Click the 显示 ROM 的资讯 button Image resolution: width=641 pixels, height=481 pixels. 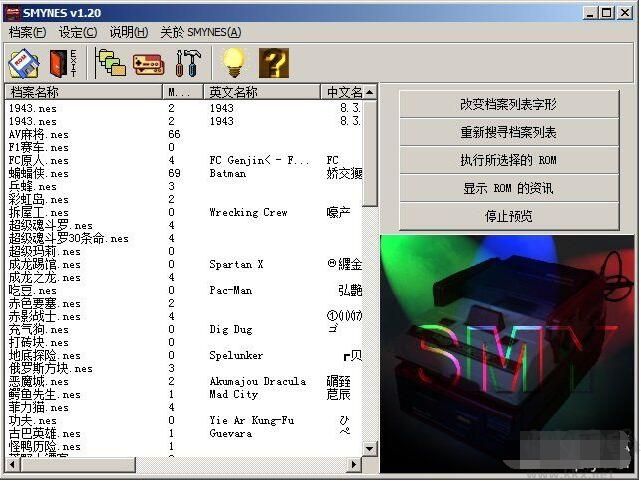tap(509, 188)
